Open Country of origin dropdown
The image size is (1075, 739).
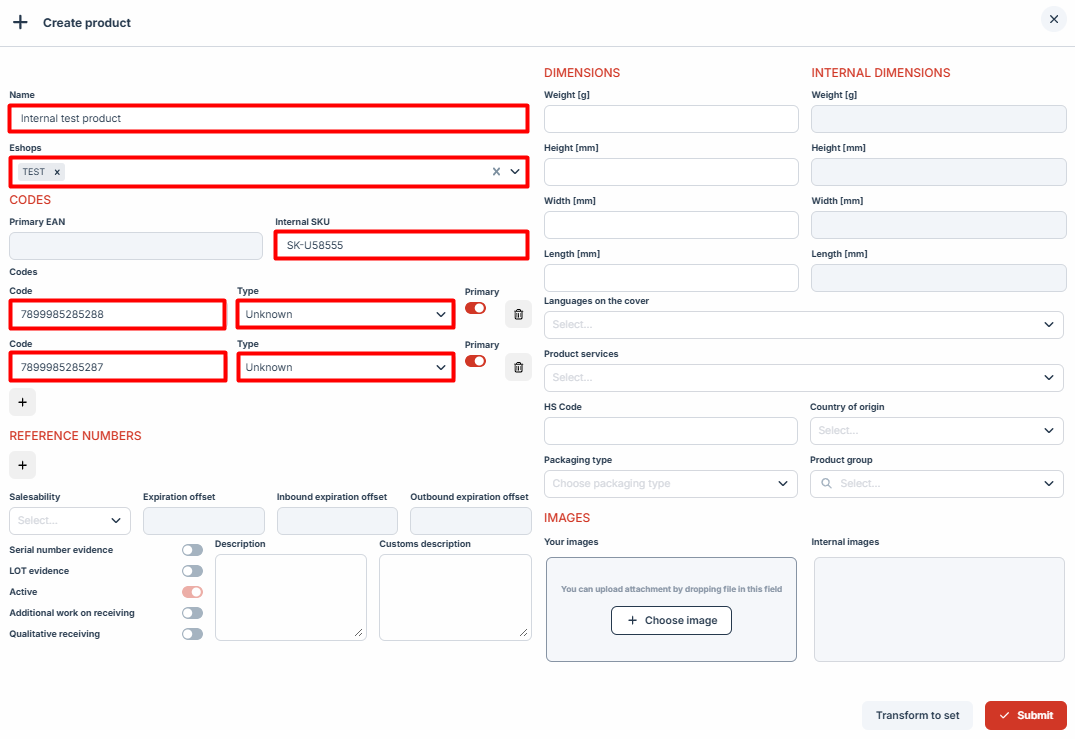(x=935, y=431)
